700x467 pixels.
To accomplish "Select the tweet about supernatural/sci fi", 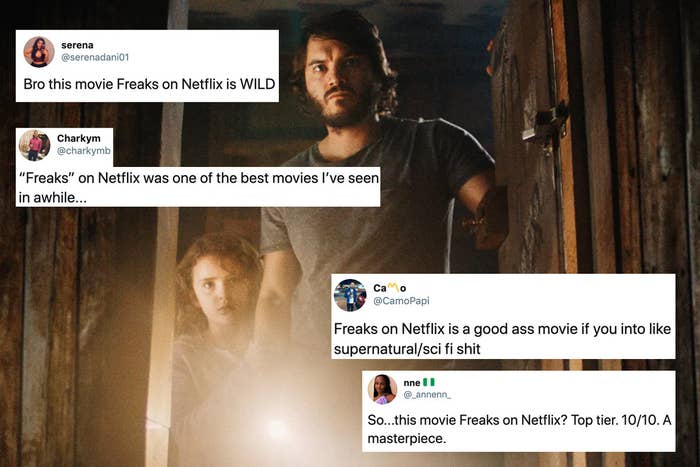I will click(502, 338).
